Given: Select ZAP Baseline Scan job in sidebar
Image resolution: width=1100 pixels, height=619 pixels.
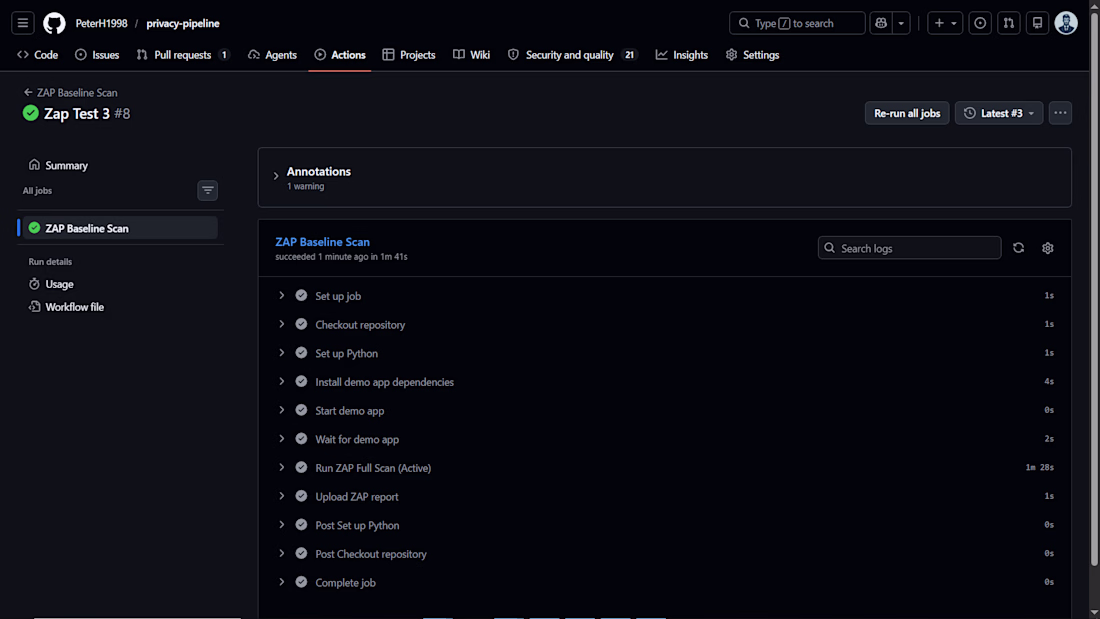Looking at the screenshot, I should (120, 228).
